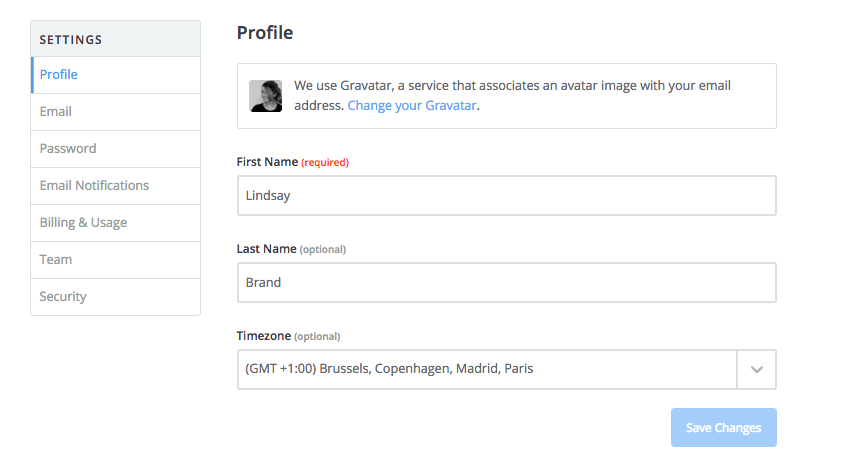Focus the Last Name input field
The width and height of the screenshot is (847, 468).
point(507,283)
